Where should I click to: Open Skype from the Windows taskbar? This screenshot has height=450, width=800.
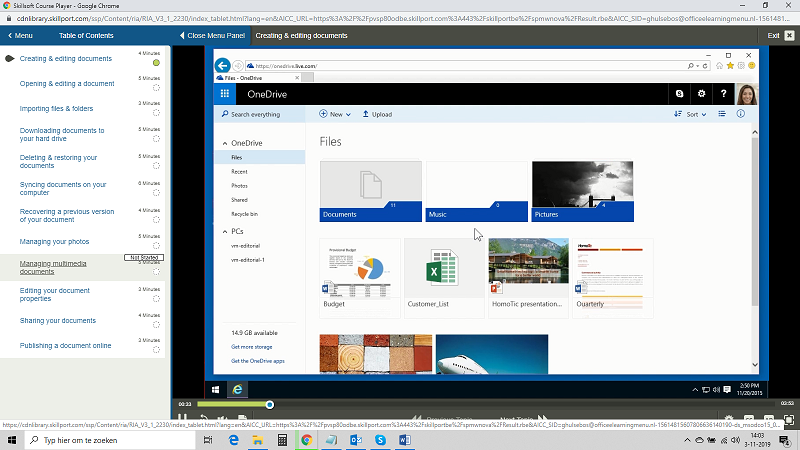click(380, 440)
